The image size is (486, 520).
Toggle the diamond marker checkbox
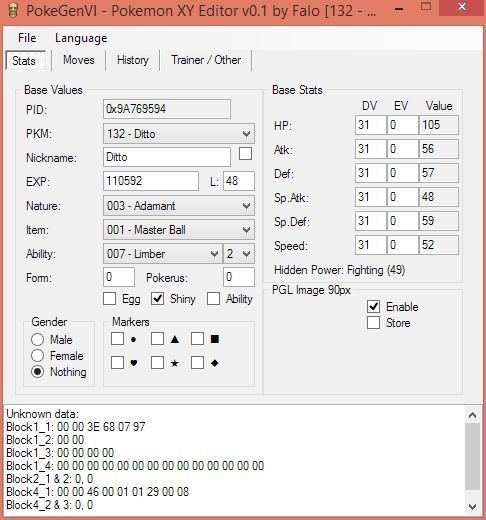click(197, 363)
